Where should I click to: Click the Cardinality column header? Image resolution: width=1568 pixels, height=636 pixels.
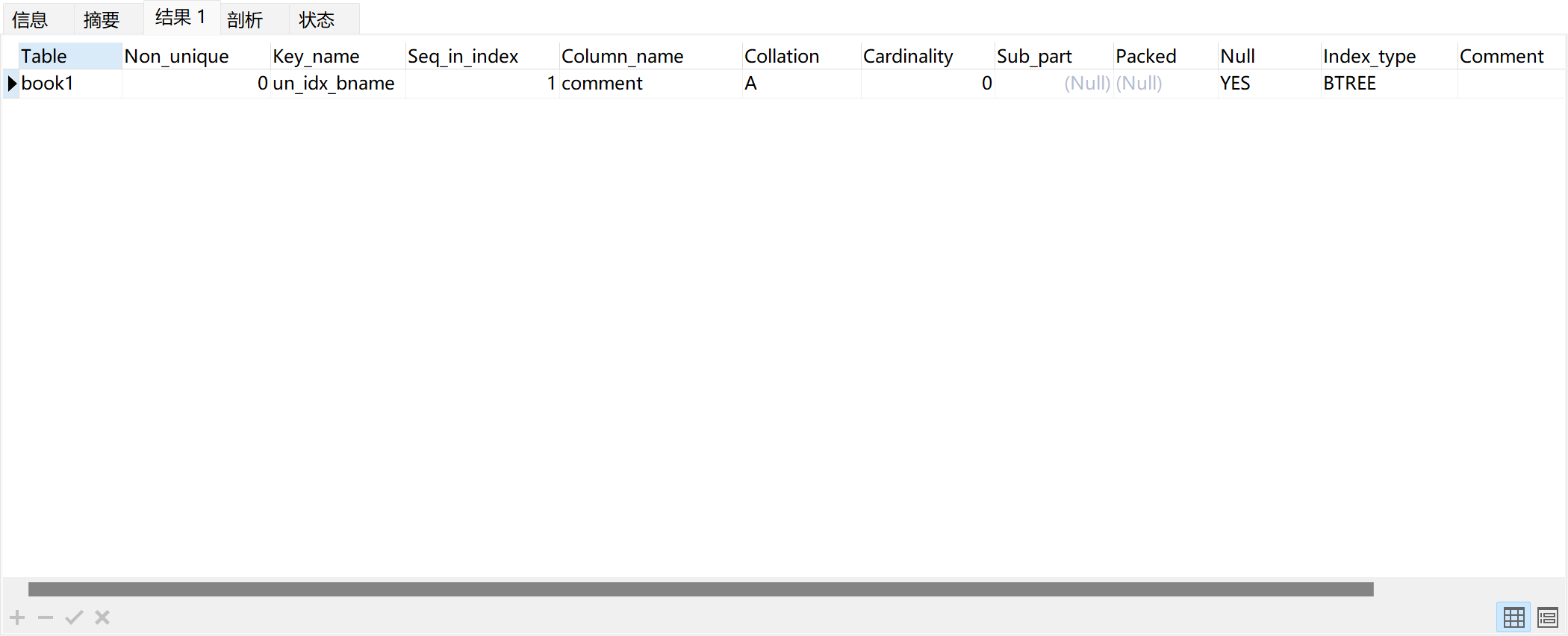pyautogui.click(x=908, y=56)
